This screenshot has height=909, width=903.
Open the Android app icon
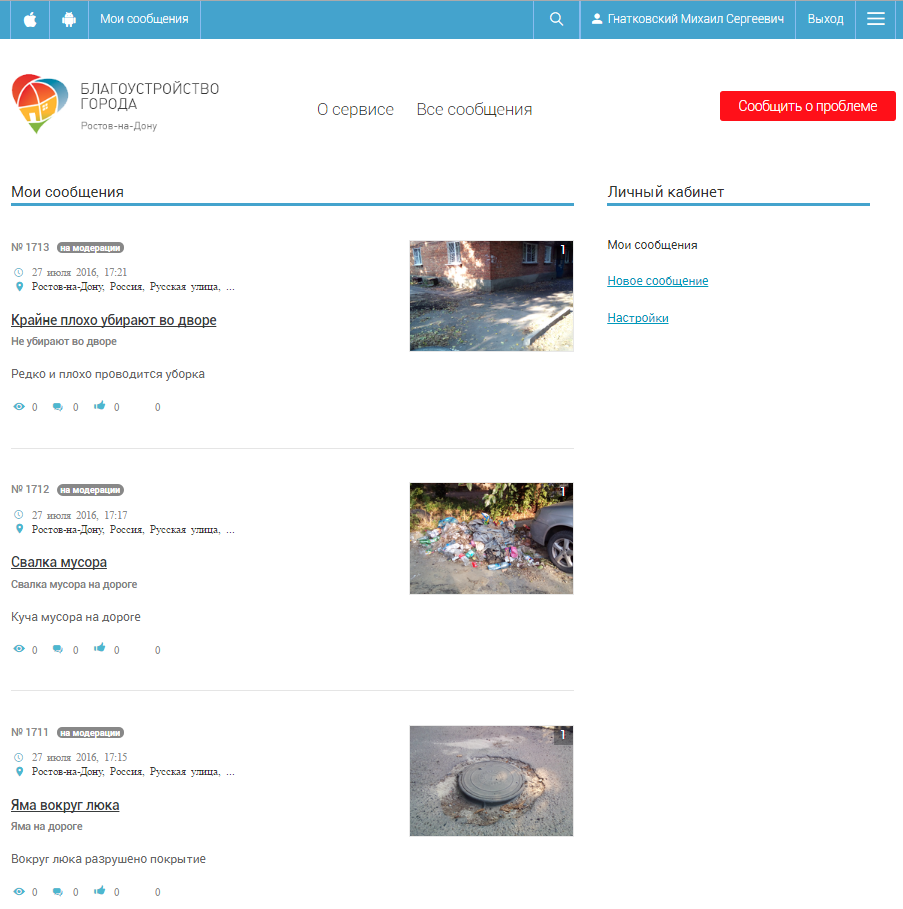pyautogui.click(x=69, y=20)
